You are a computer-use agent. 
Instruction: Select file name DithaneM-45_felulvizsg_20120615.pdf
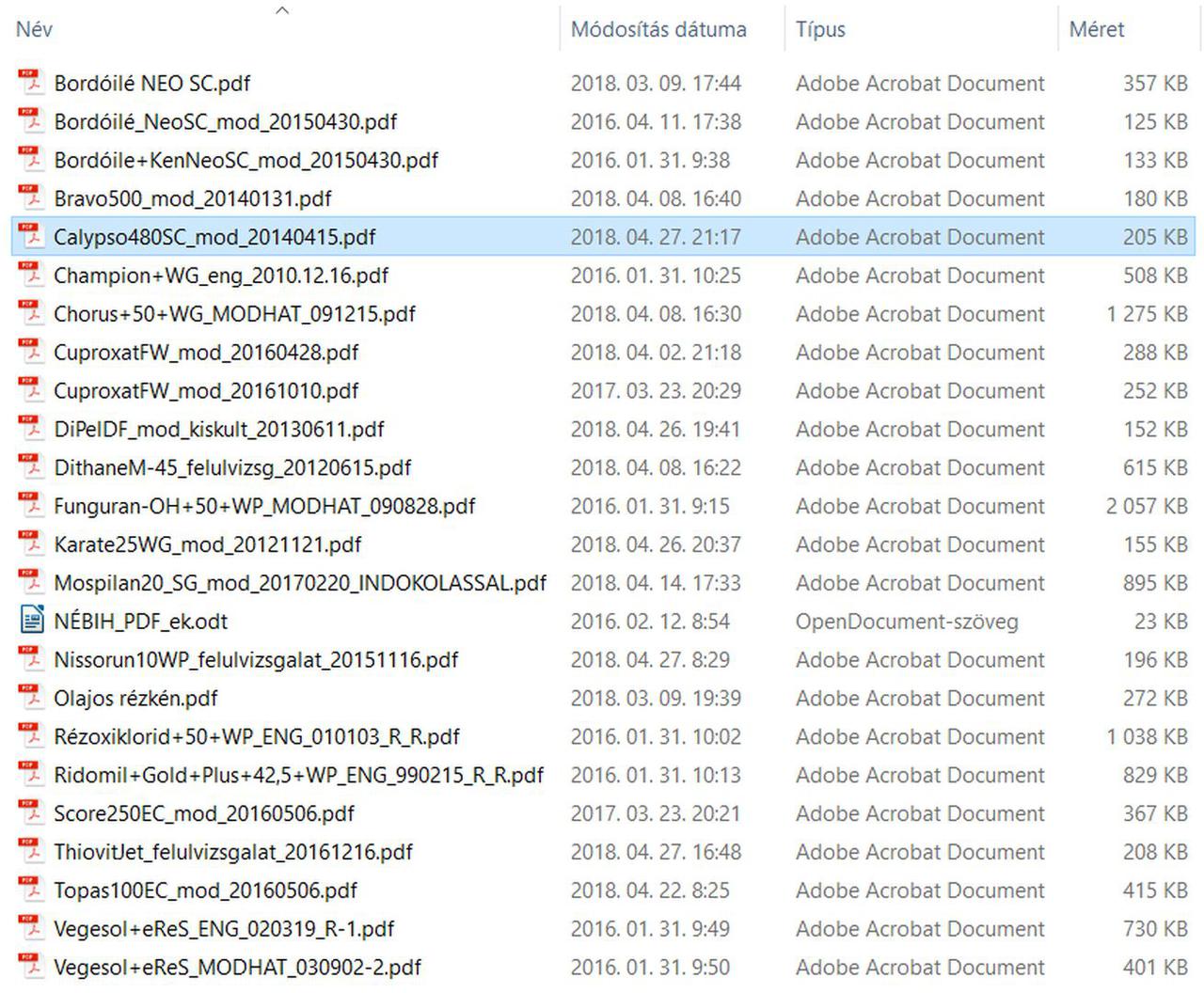coord(232,469)
